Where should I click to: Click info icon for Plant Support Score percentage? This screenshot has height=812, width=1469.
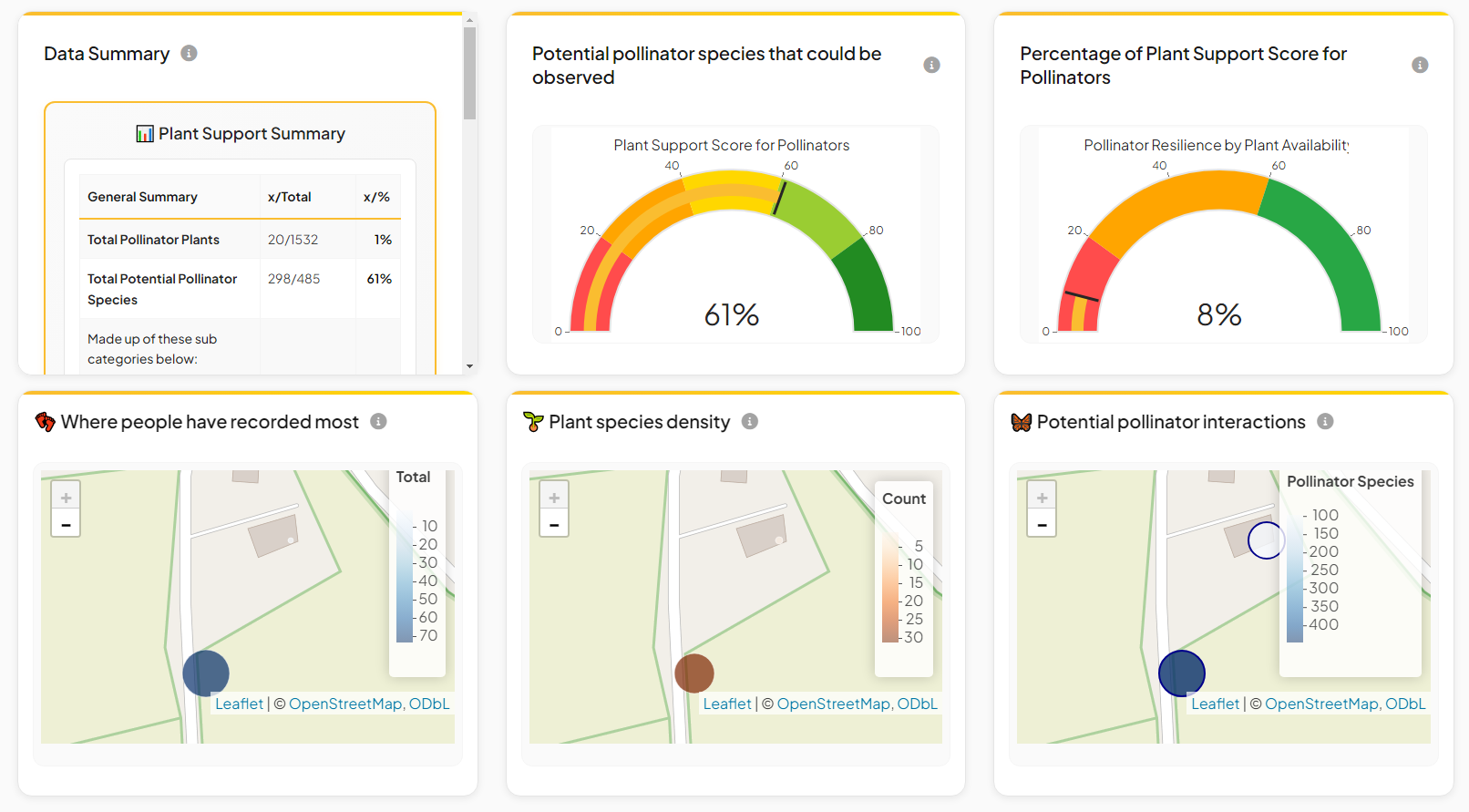(1419, 65)
